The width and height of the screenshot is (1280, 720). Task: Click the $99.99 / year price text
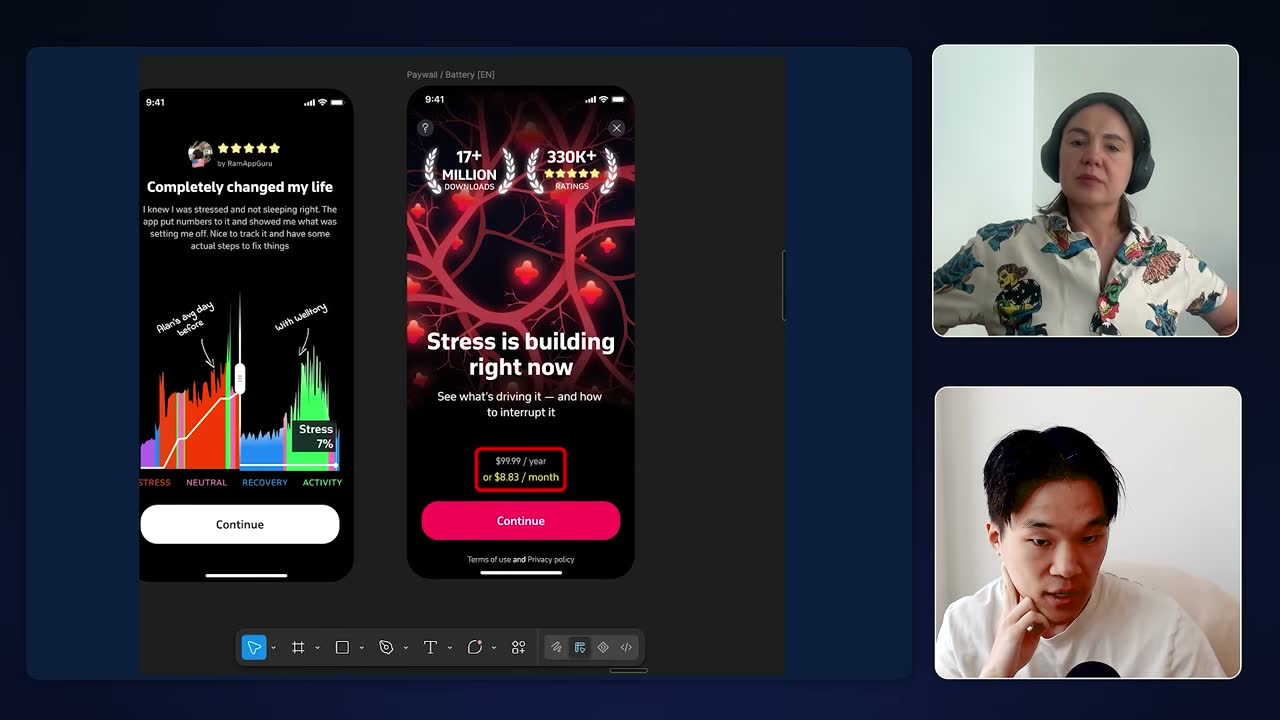click(521, 461)
